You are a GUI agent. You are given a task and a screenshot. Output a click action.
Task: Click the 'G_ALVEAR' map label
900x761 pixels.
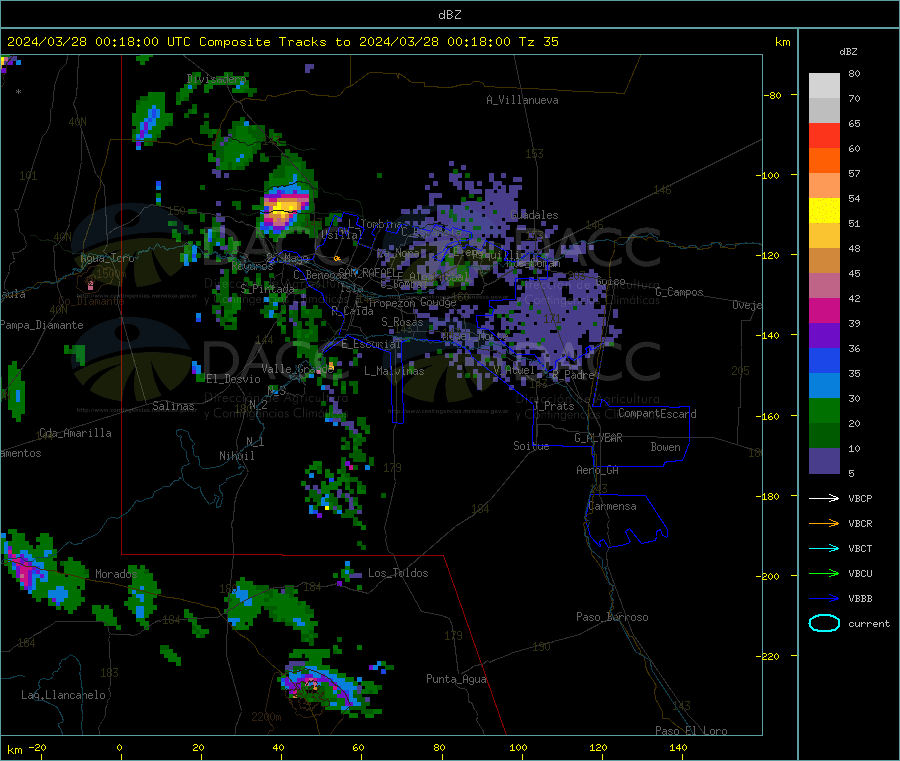(598, 438)
